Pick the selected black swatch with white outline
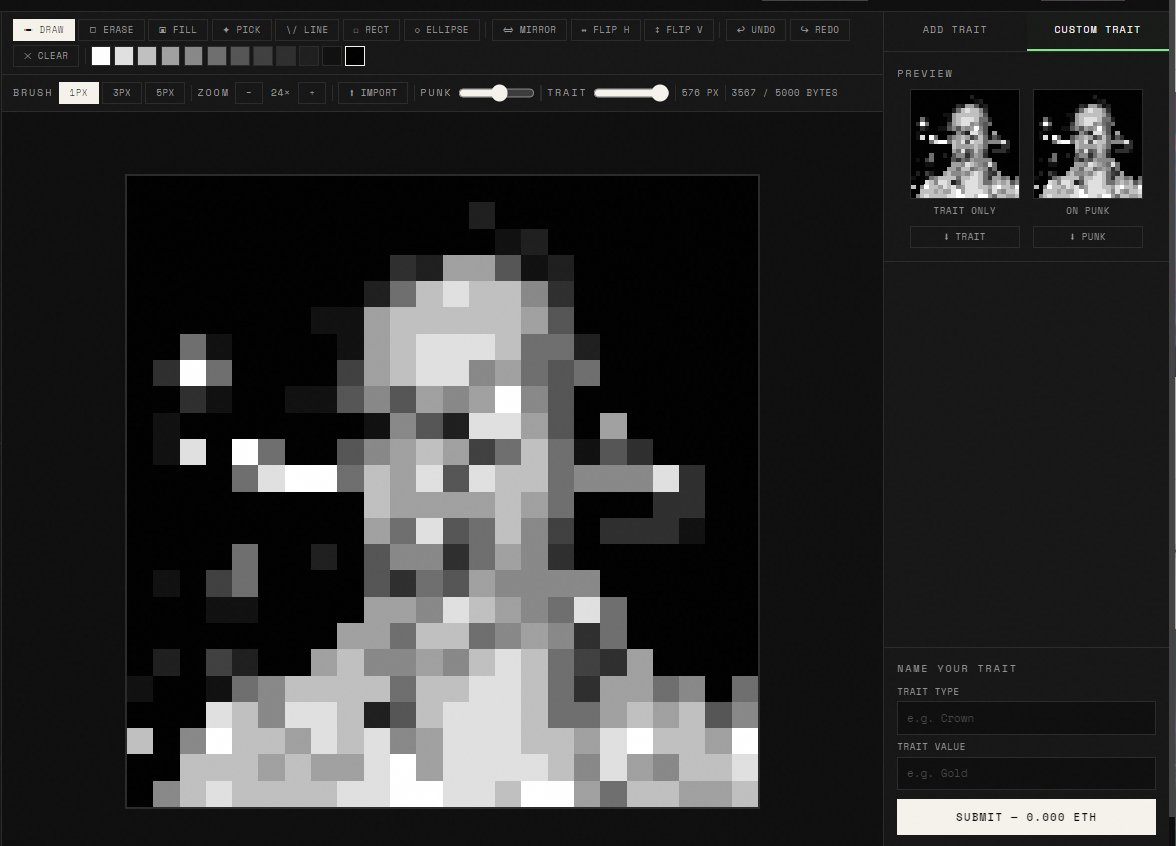The height and width of the screenshot is (846, 1176). [355, 56]
